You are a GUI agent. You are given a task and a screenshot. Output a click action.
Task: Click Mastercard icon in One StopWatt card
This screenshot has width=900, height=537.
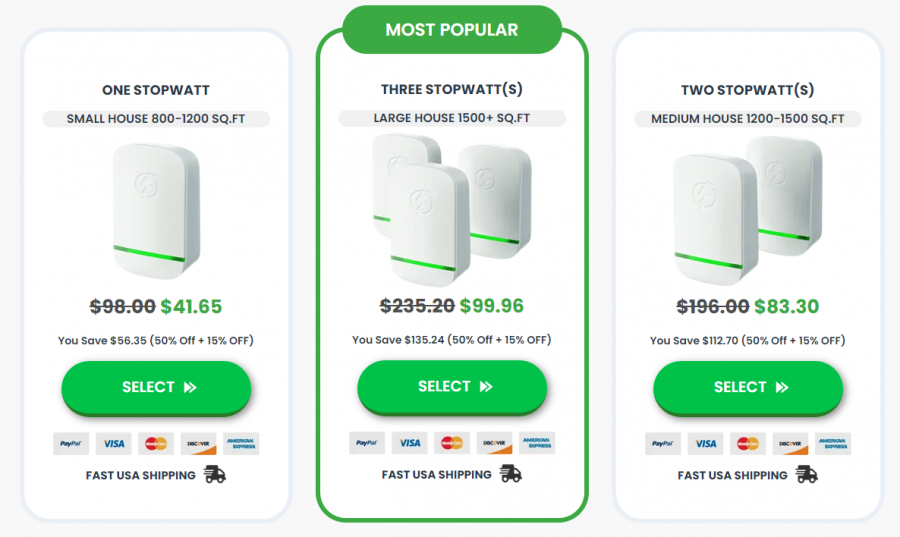(x=156, y=443)
